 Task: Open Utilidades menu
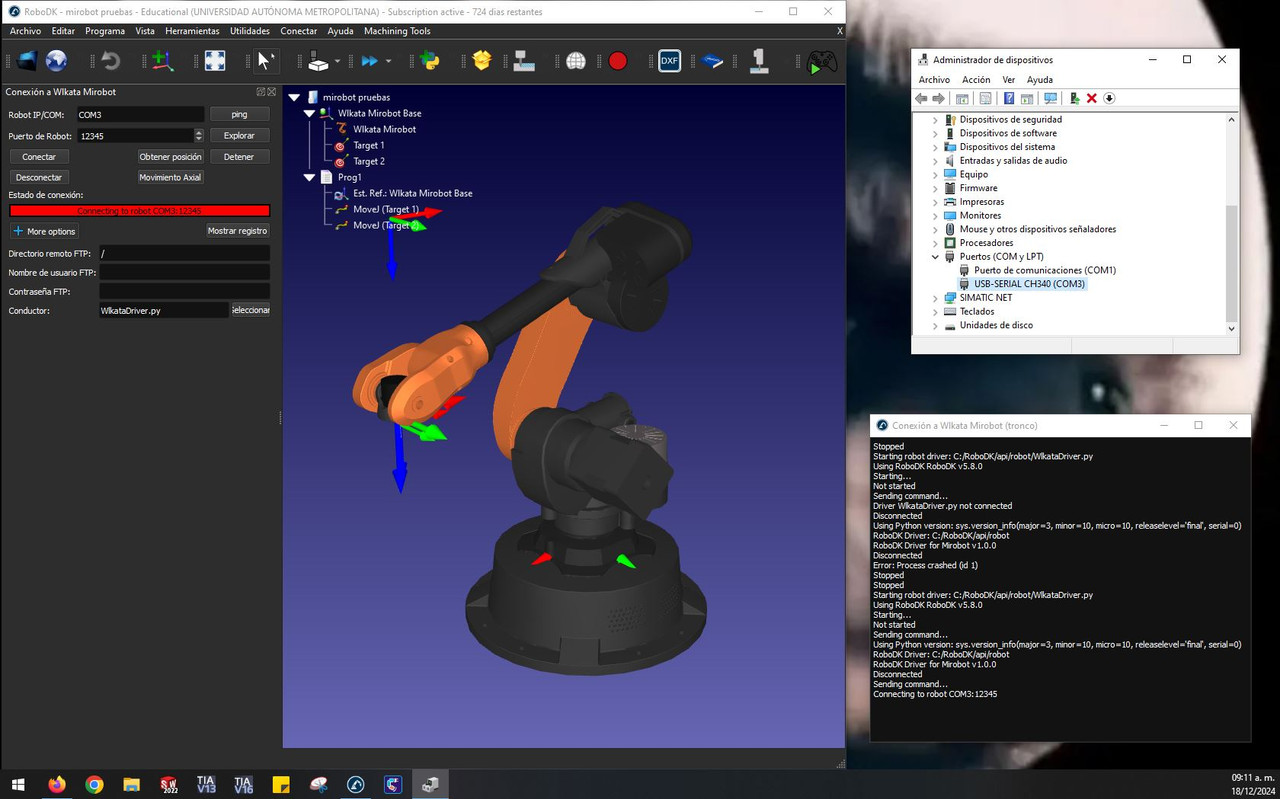tap(250, 31)
